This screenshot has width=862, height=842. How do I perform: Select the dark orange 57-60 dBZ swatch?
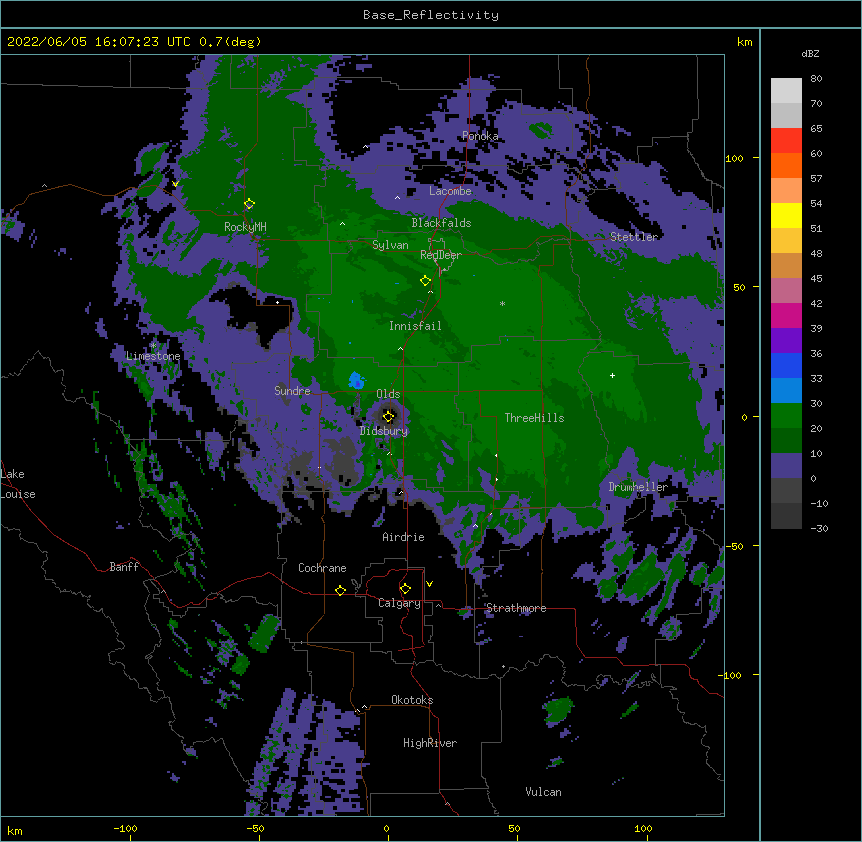tap(786, 166)
